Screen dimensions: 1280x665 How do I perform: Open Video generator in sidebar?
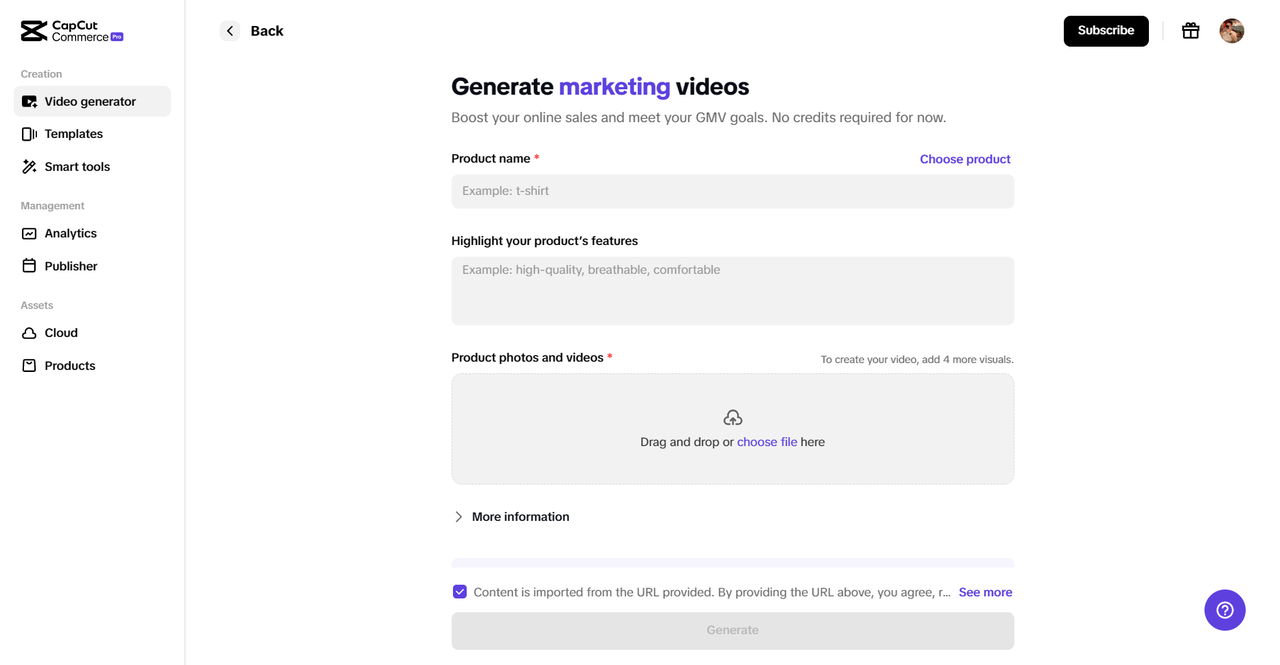[x=92, y=101]
